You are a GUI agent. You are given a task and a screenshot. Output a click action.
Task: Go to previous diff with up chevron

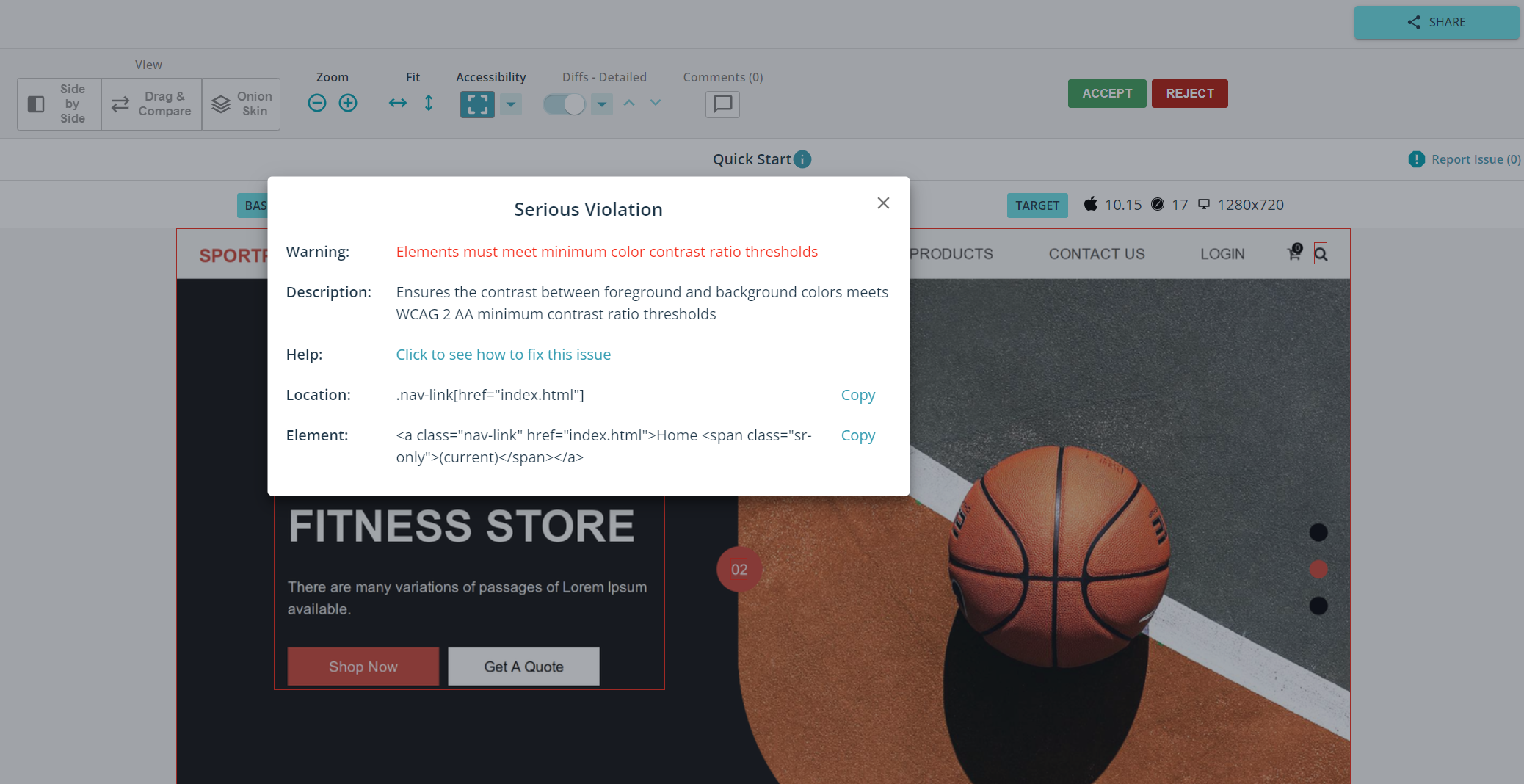629,104
